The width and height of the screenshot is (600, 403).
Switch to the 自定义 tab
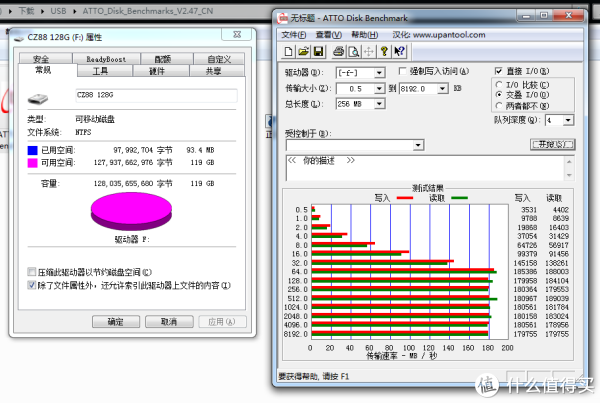(x=219, y=59)
